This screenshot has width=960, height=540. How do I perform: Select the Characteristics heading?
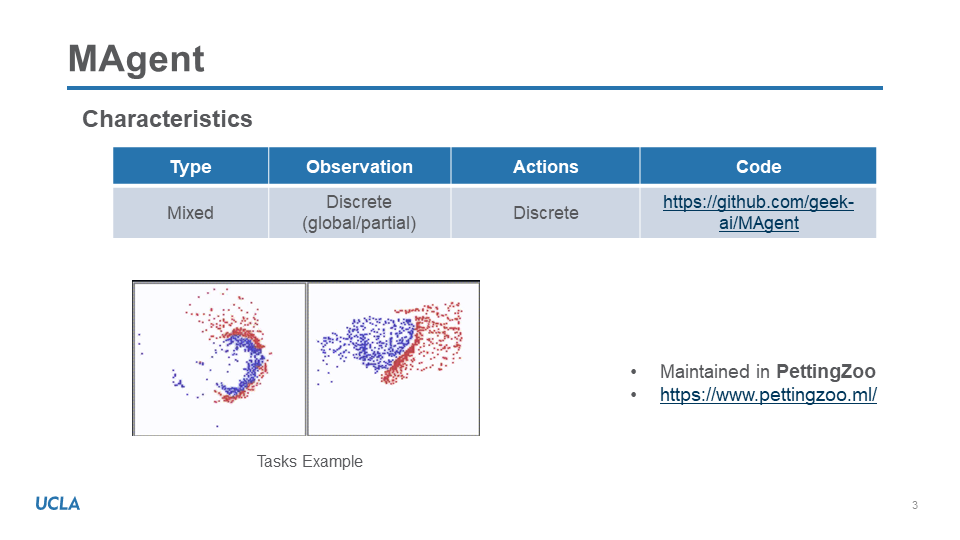click(x=167, y=119)
